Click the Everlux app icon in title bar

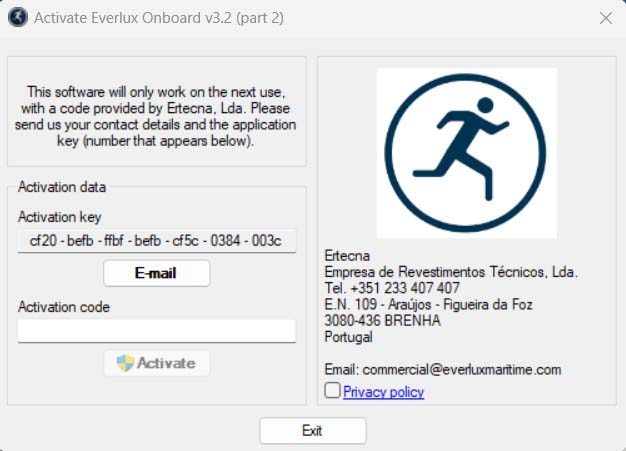pyautogui.click(x=18, y=18)
